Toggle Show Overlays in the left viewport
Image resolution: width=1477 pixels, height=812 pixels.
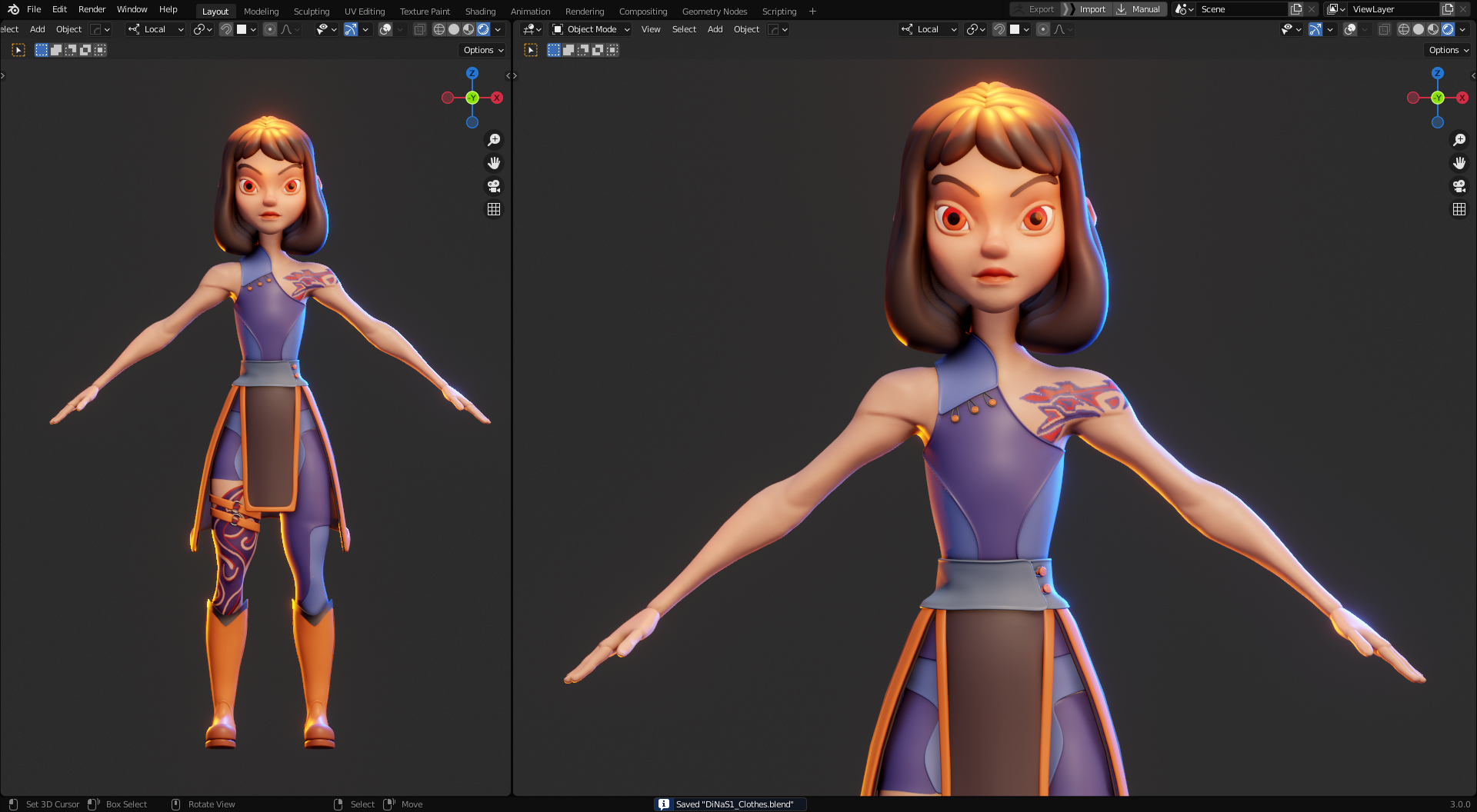(x=385, y=29)
